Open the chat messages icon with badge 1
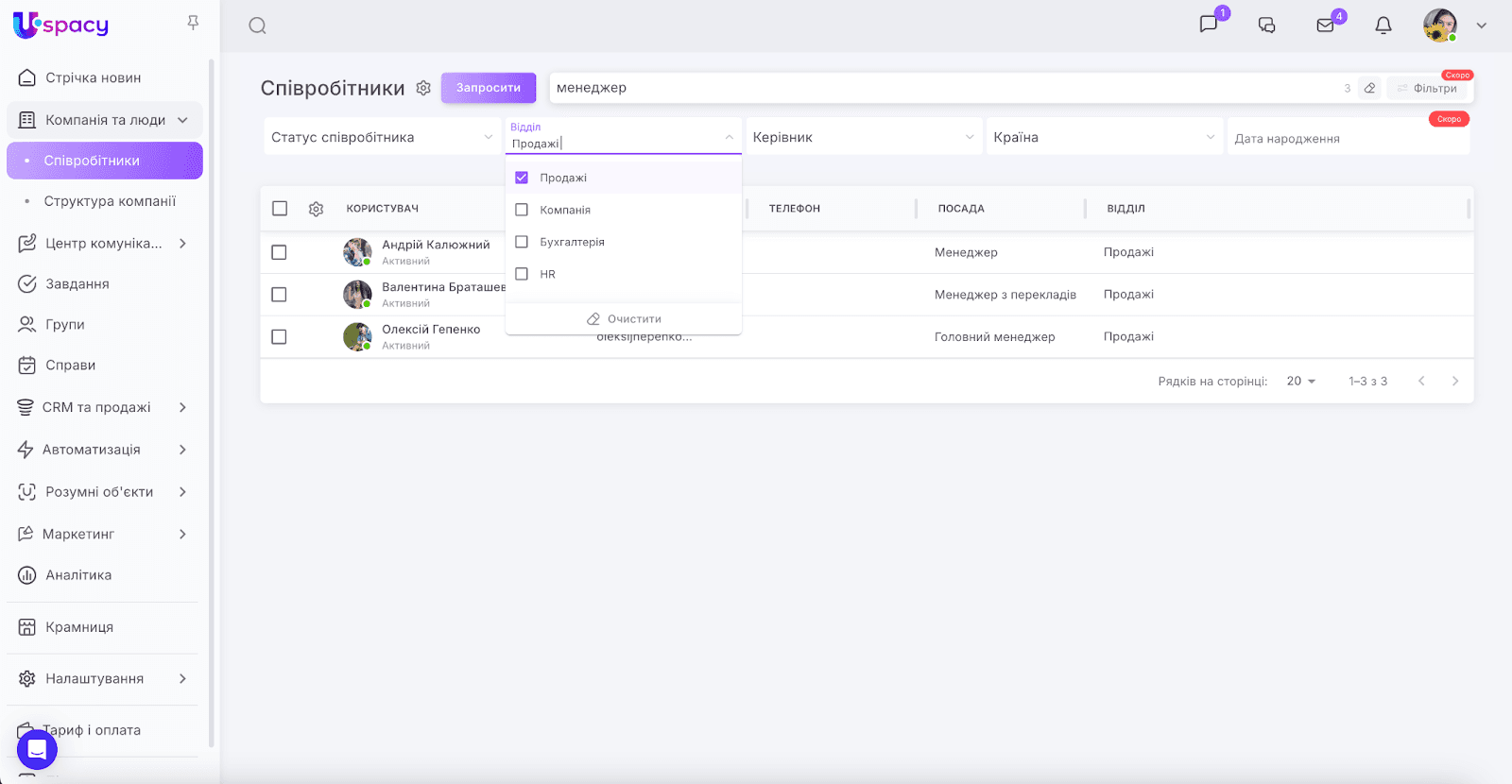The image size is (1512, 784). pos(1209,25)
